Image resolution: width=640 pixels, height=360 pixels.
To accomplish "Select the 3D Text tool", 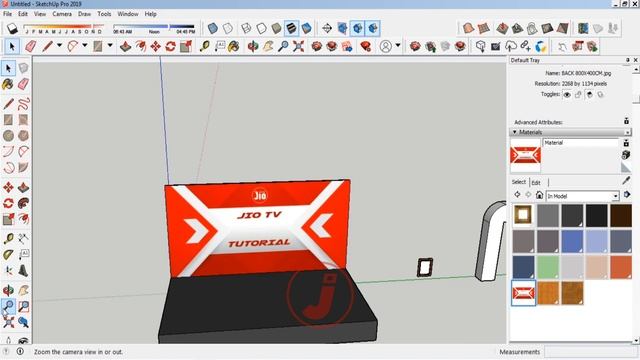I will [x=23, y=271].
